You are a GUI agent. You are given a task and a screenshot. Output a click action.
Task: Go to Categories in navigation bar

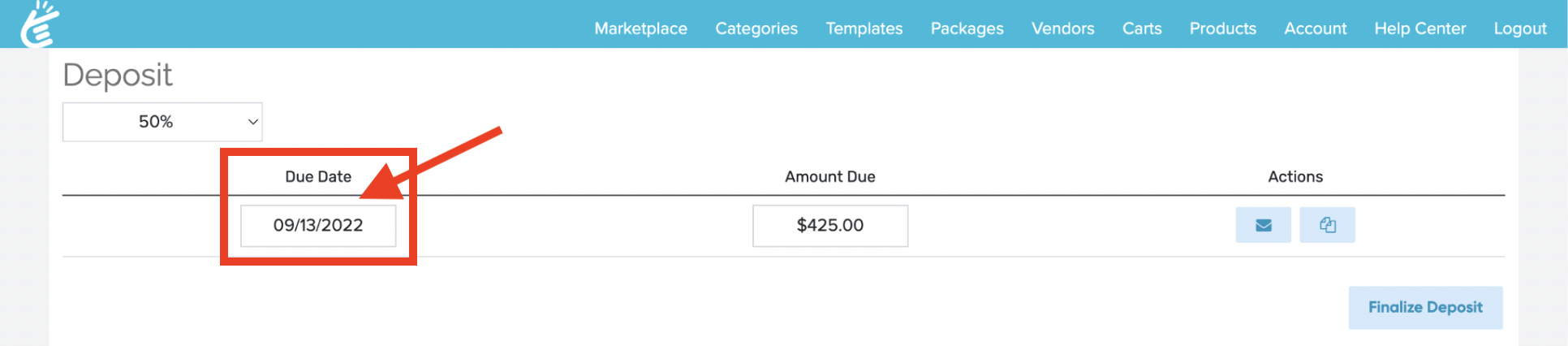click(756, 28)
